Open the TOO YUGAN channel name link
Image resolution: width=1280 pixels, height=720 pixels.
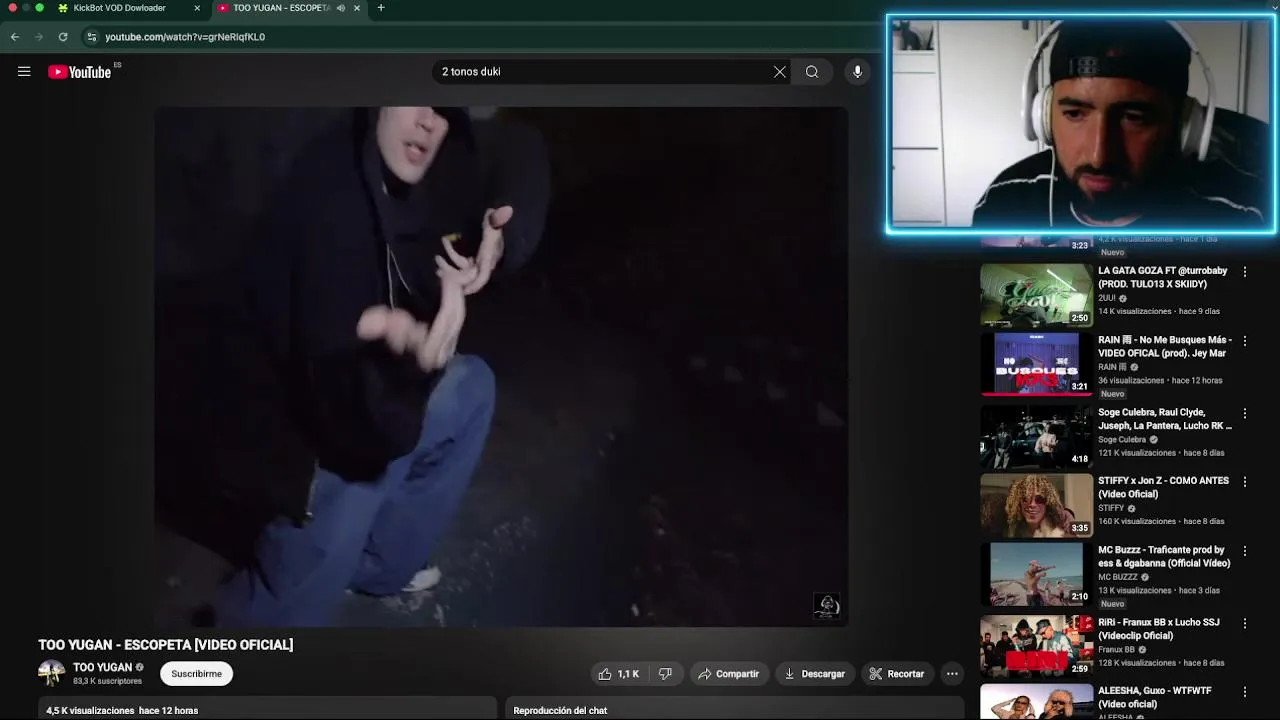click(x=102, y=667)
